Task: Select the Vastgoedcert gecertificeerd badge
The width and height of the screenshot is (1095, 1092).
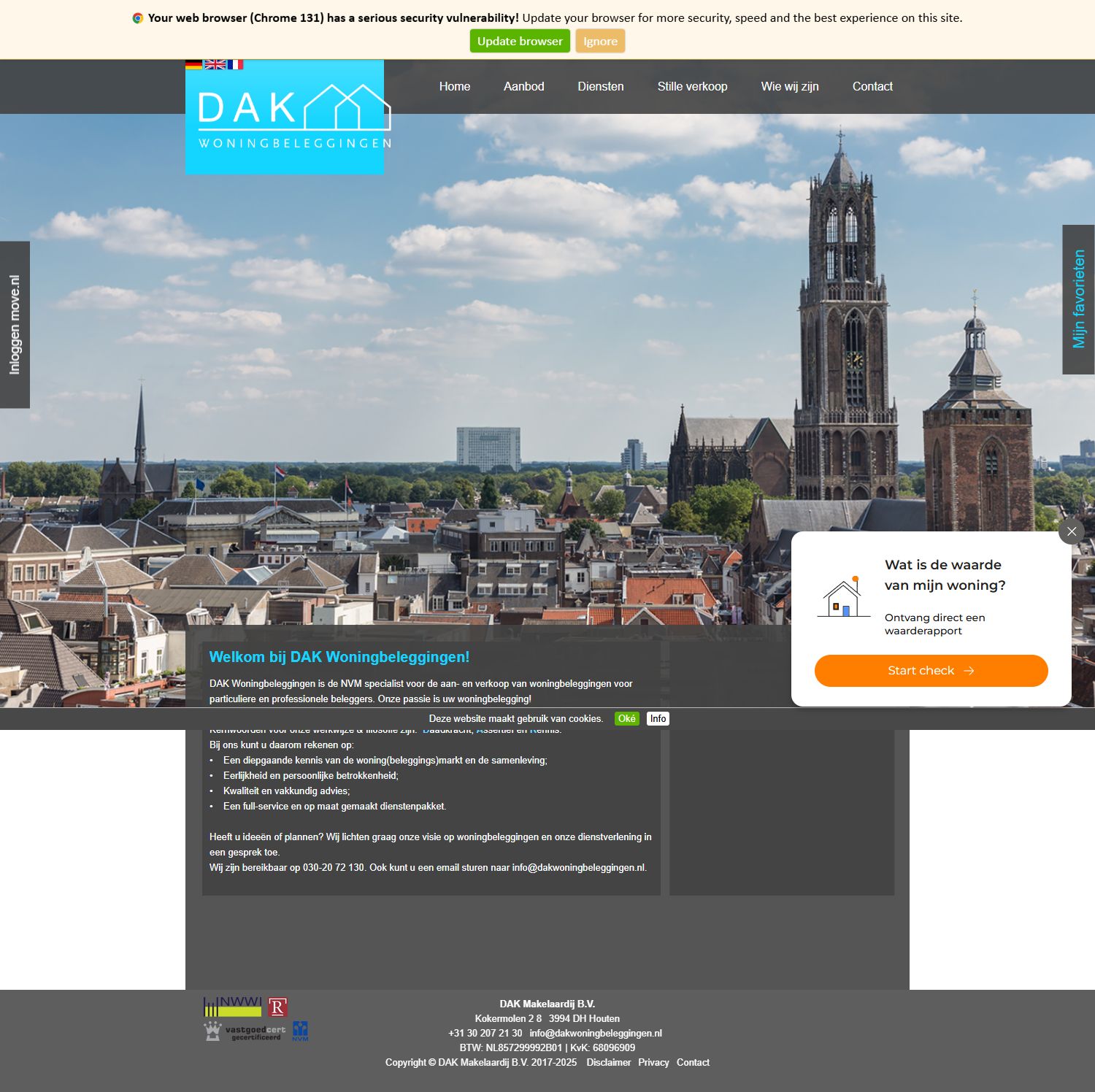Action: pyautogui.click(x=244, y=1030)
